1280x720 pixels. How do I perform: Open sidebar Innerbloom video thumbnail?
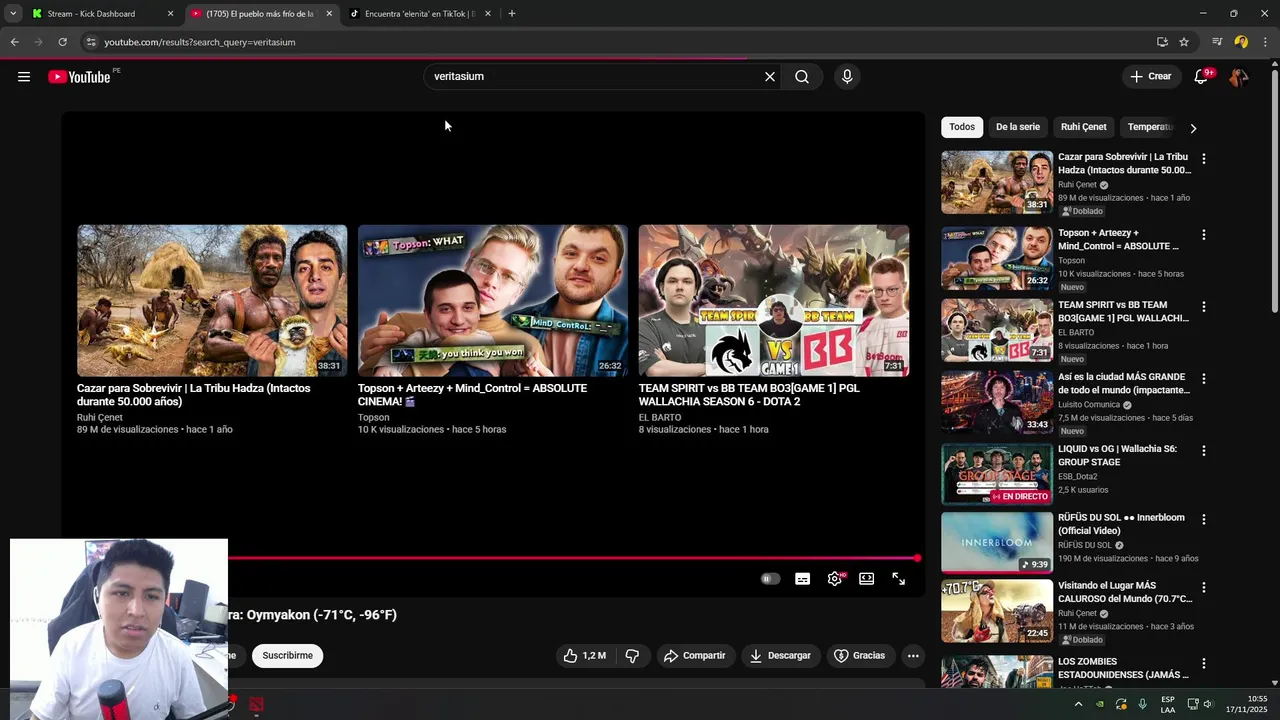point(997,542)
